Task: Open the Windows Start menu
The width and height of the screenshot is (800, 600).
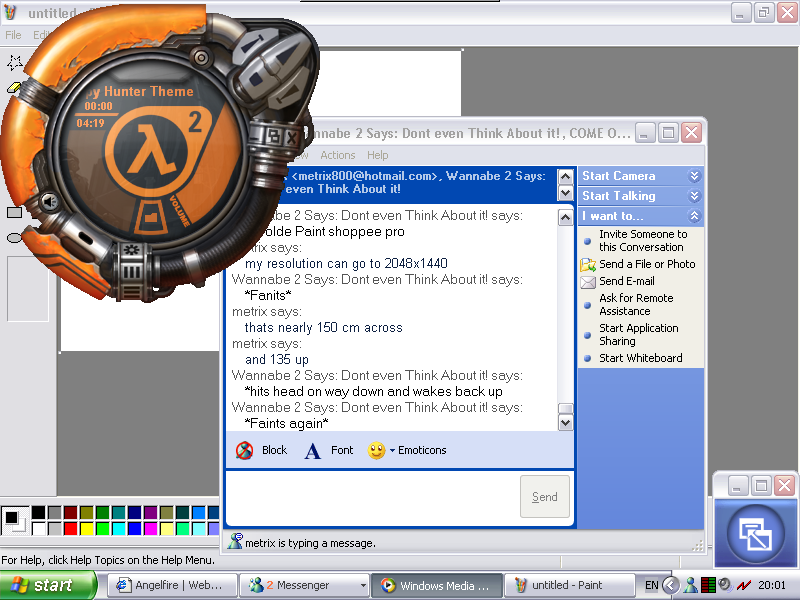Action: click(48, 585)
